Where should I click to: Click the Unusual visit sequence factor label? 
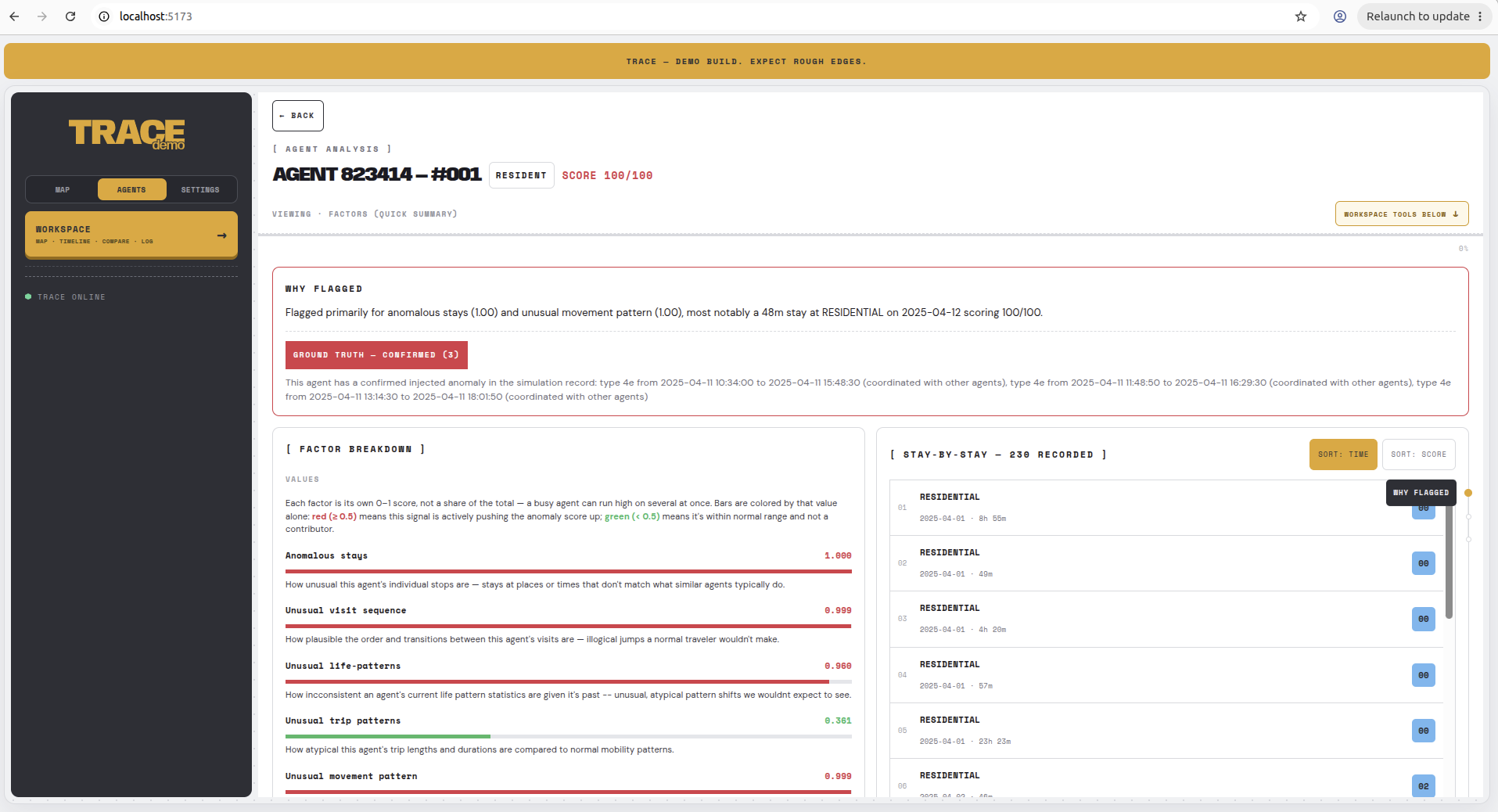point(346,611)
